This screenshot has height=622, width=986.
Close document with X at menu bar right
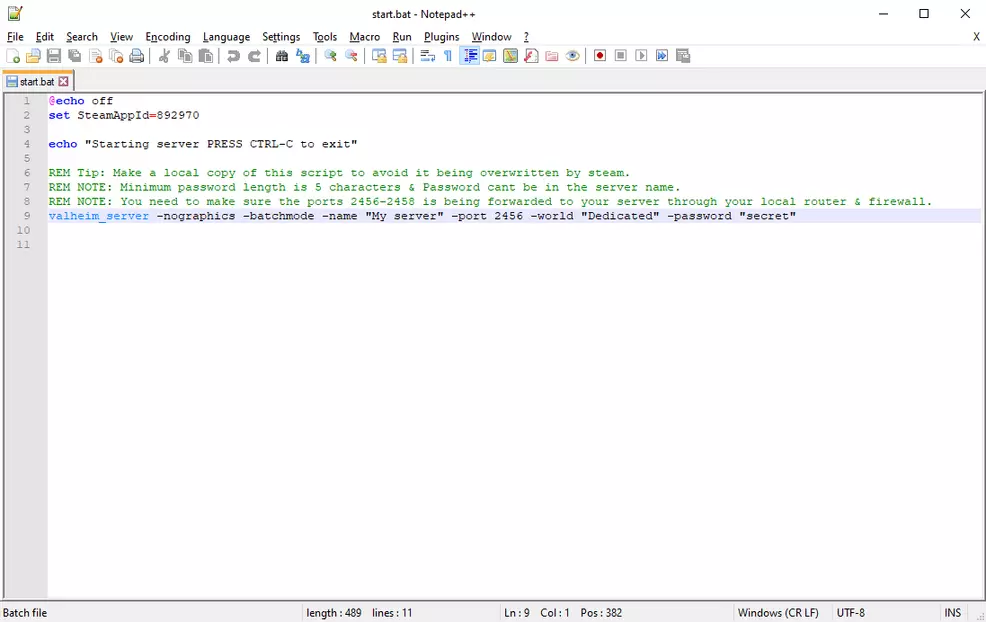click(x=977, y=36)
